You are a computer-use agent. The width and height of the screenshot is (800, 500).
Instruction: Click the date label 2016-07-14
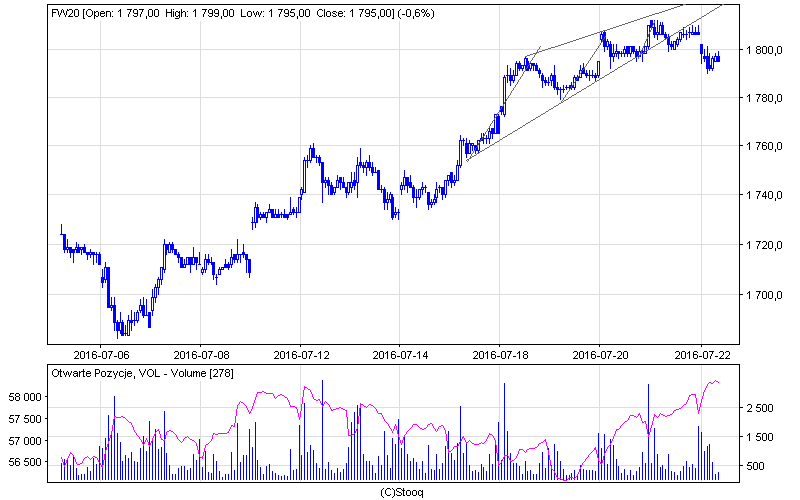tap(401, 355)
